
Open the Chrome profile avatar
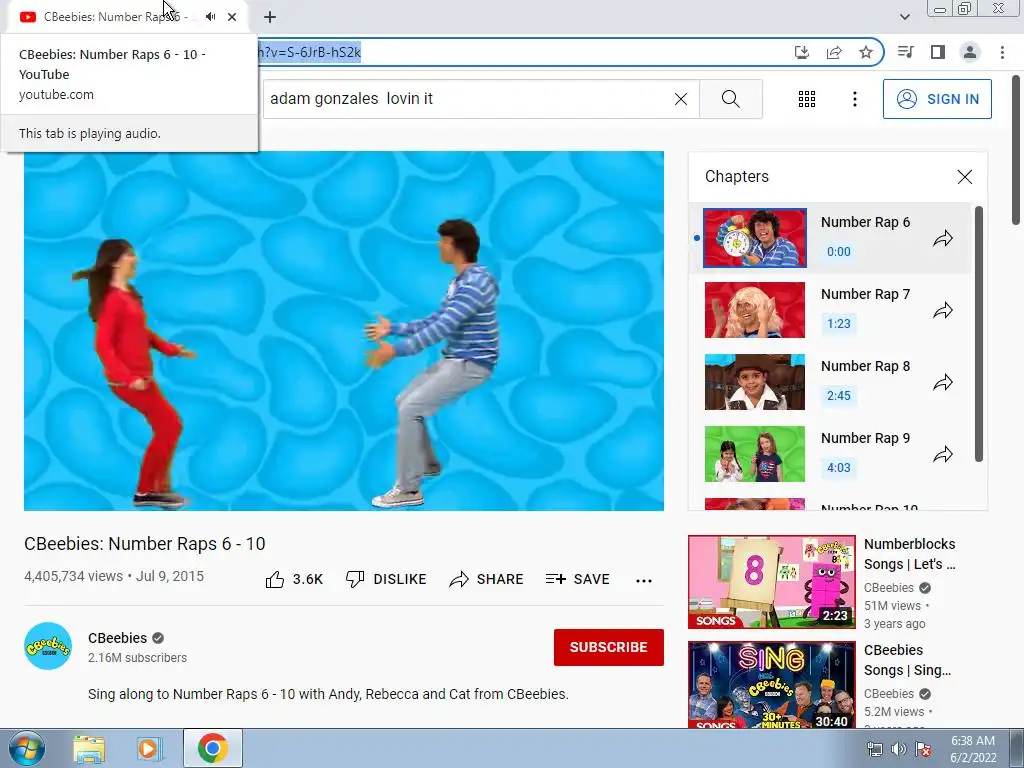tap(970, 52)
